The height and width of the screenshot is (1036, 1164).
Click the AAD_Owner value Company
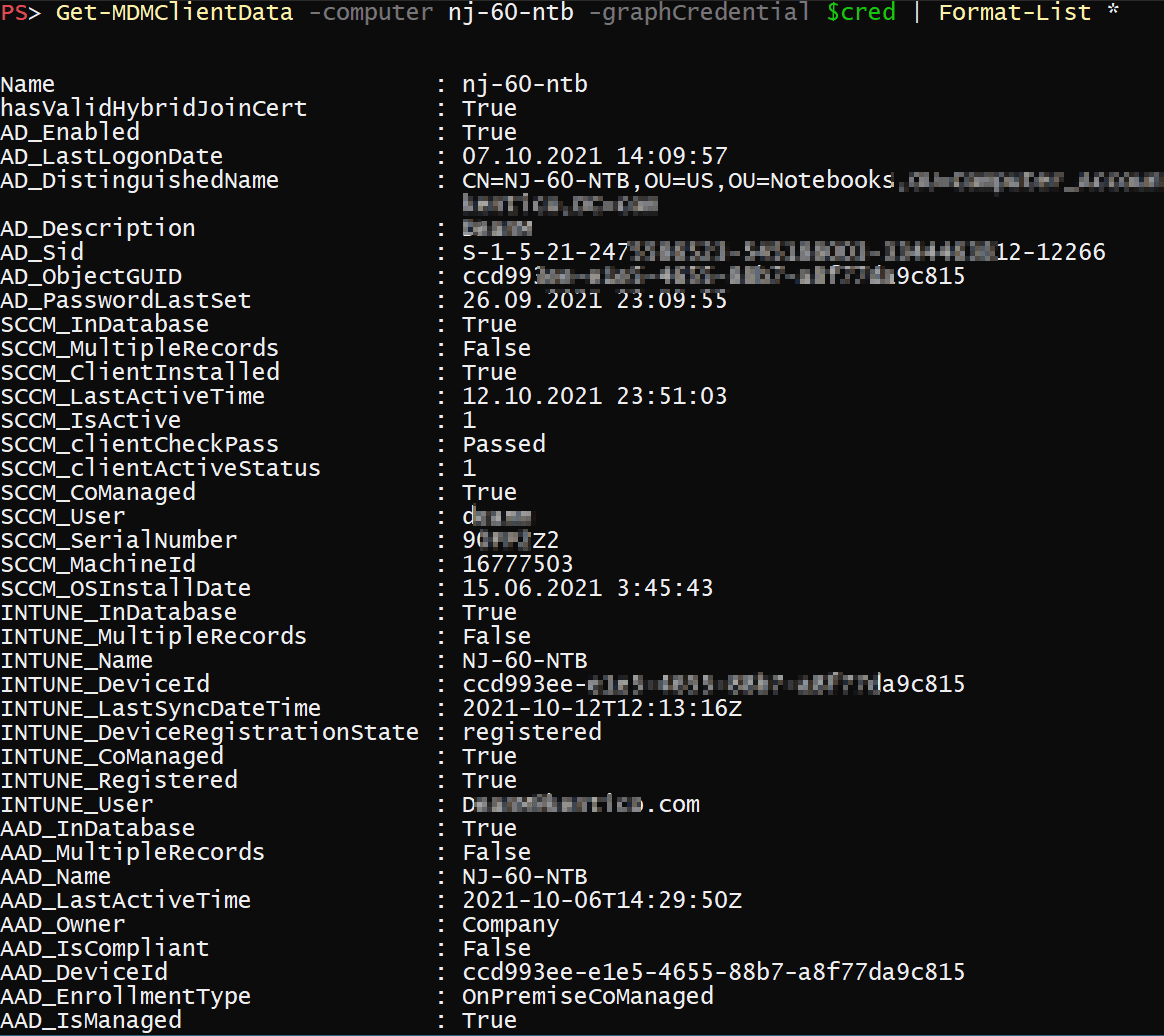coord(510,924)
